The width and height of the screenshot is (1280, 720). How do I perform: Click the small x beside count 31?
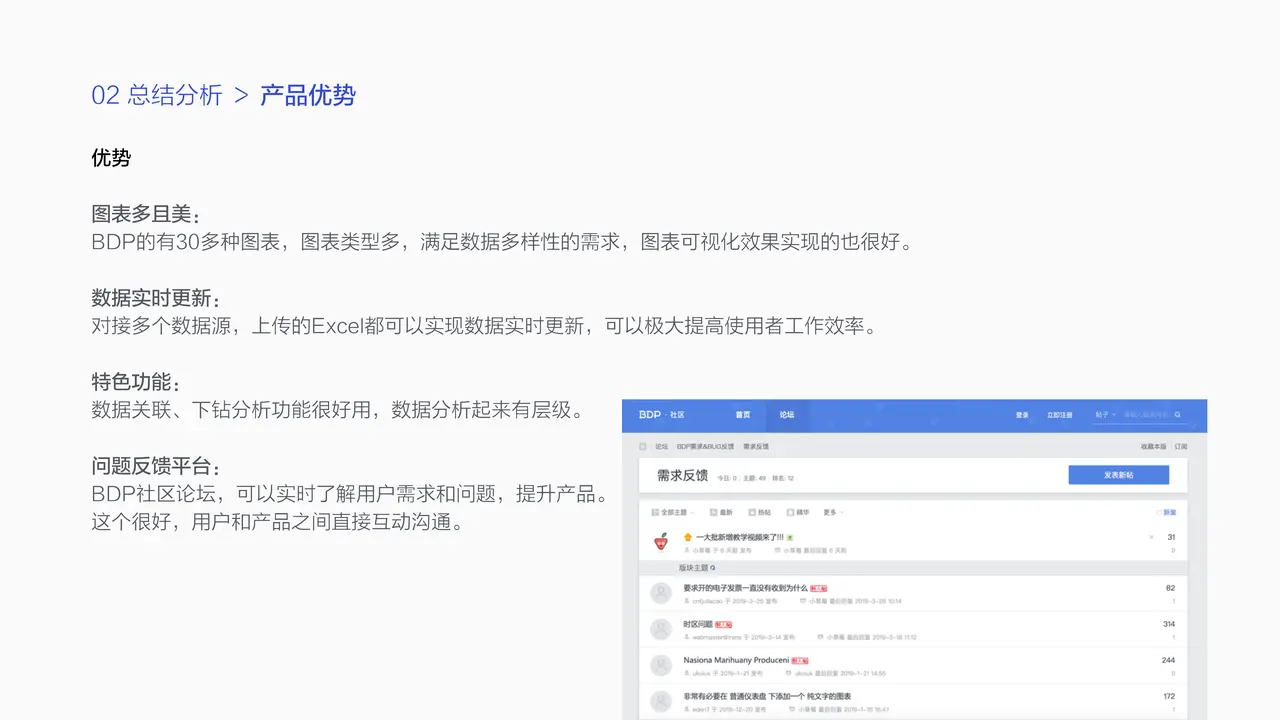click(x=1151, y=537)
